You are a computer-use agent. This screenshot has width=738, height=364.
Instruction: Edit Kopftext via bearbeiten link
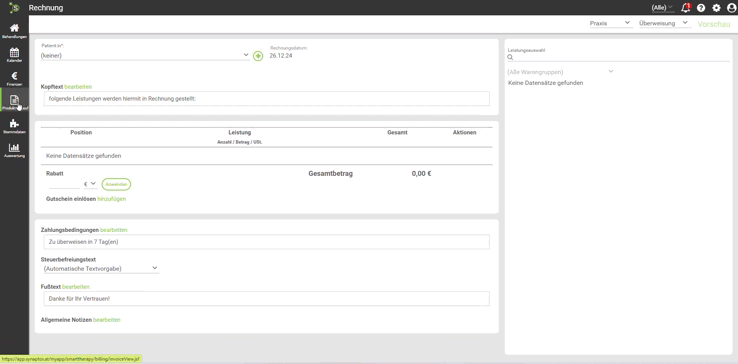(78, 87)
